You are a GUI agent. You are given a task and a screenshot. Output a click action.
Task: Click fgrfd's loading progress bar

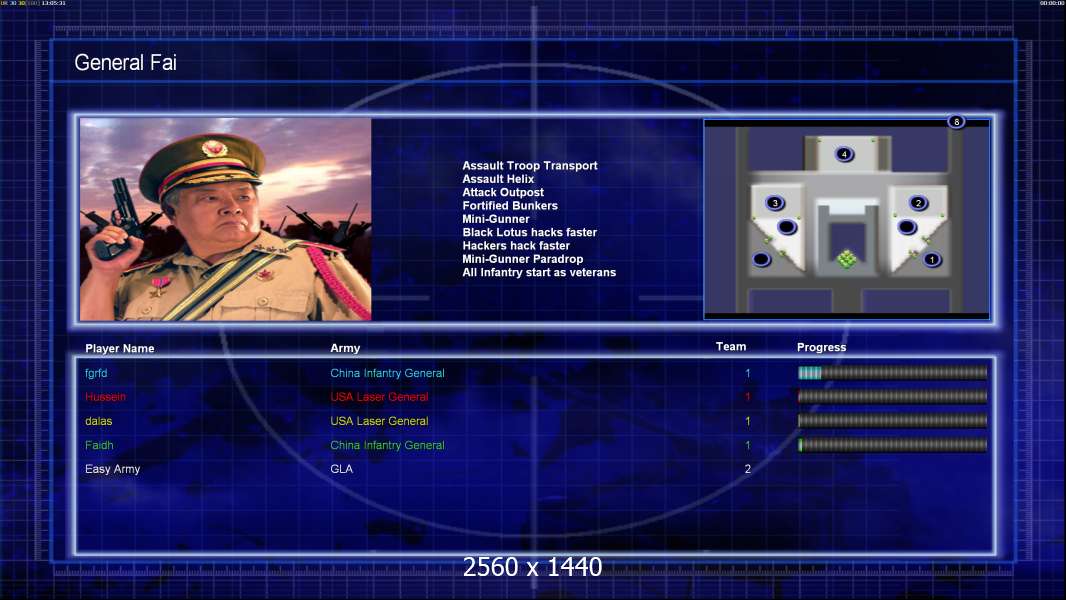click(x=892, y=372)
